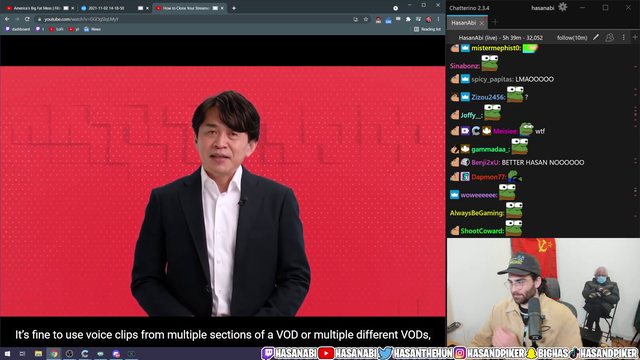
Task: Click username 'gammadaa_' in chat
Action: pos(490,149)
